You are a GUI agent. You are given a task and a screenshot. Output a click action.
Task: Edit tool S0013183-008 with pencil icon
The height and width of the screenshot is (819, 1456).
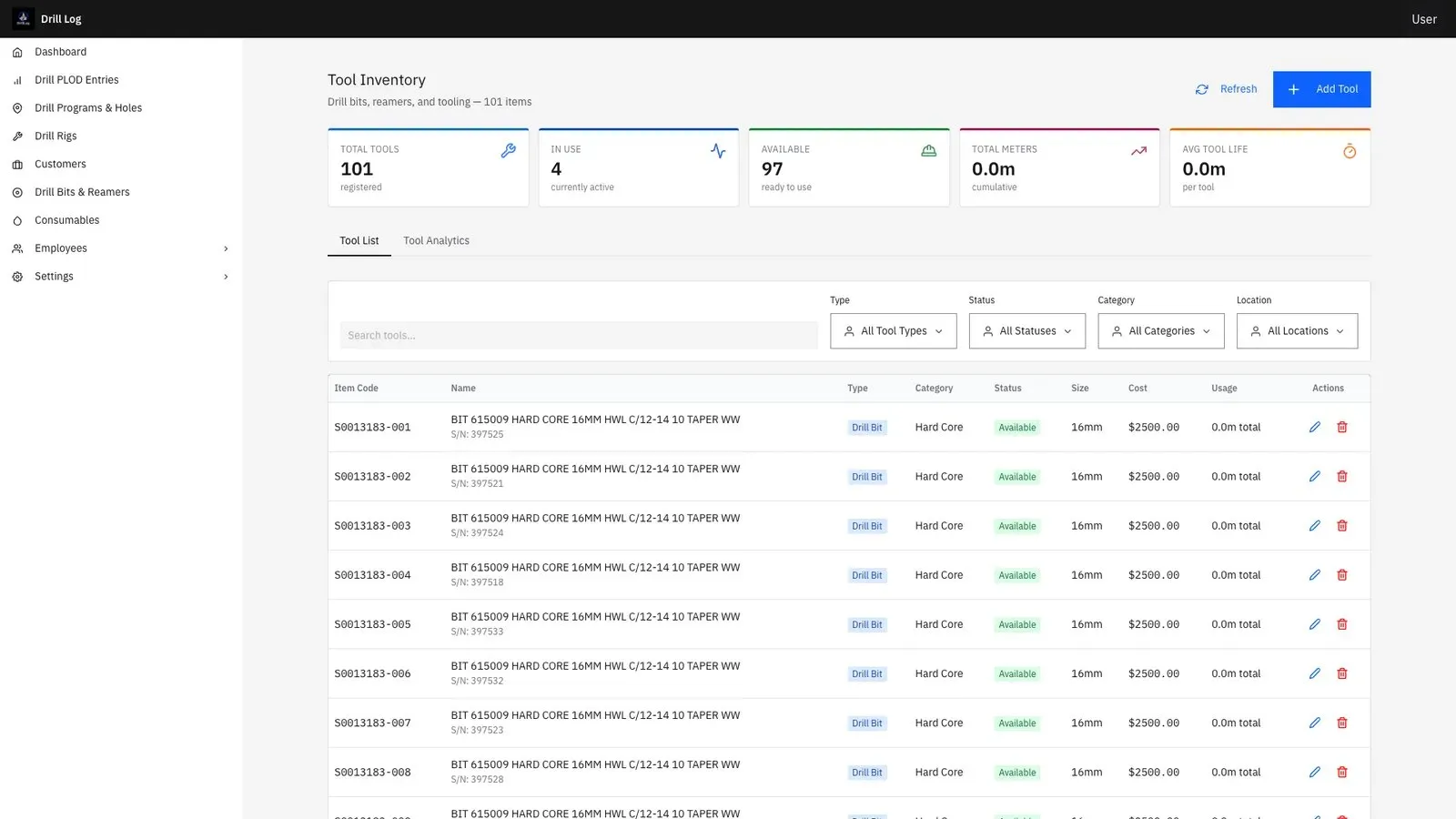[x=1315, y=773]
